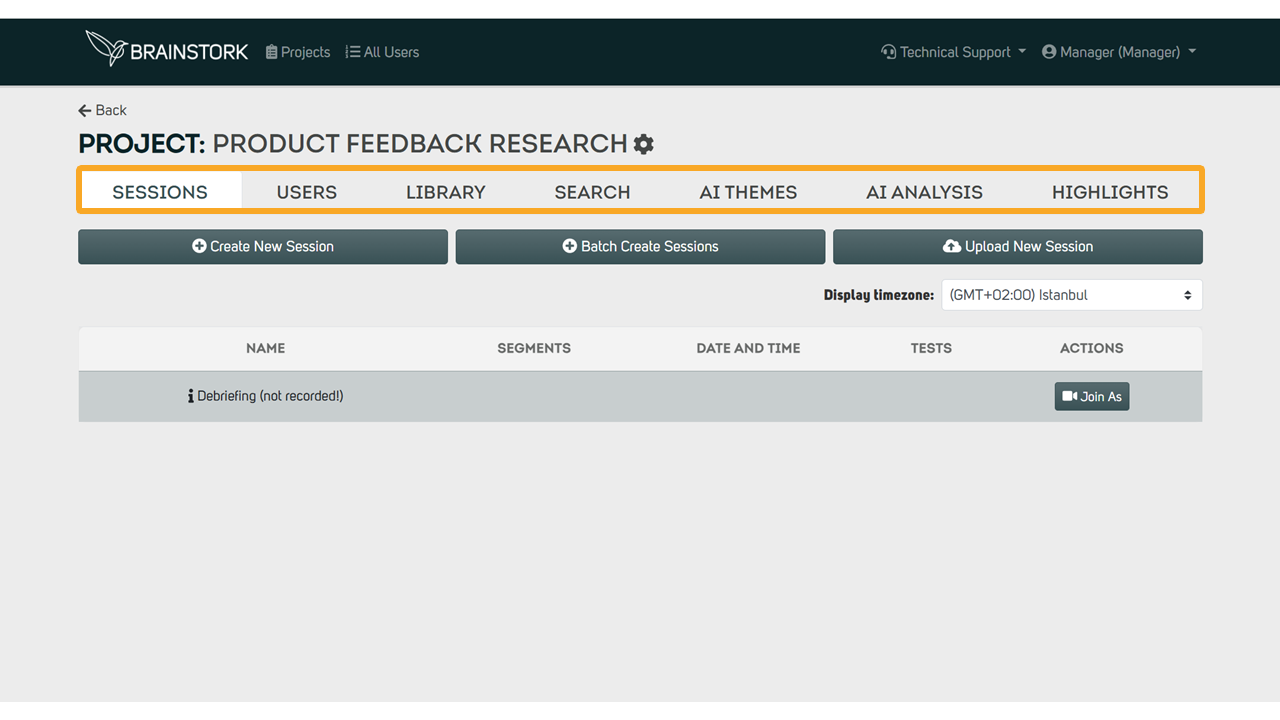Open the Manager account dropdown
This screenshot has width=1280, height=720.
click(x=1118, y=52)
